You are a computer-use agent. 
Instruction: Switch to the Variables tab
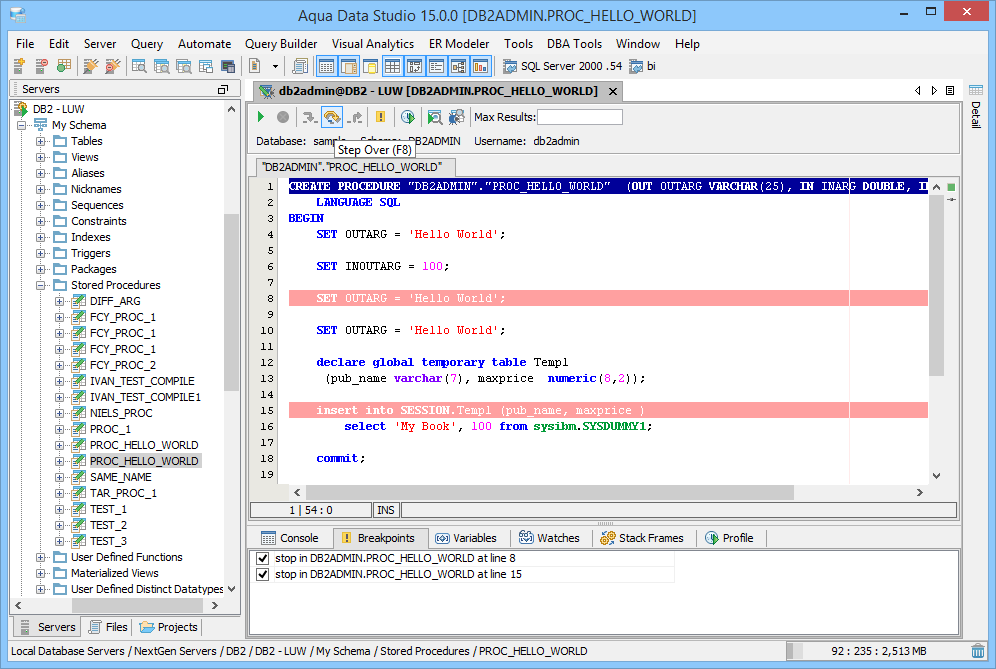[466, 538]
